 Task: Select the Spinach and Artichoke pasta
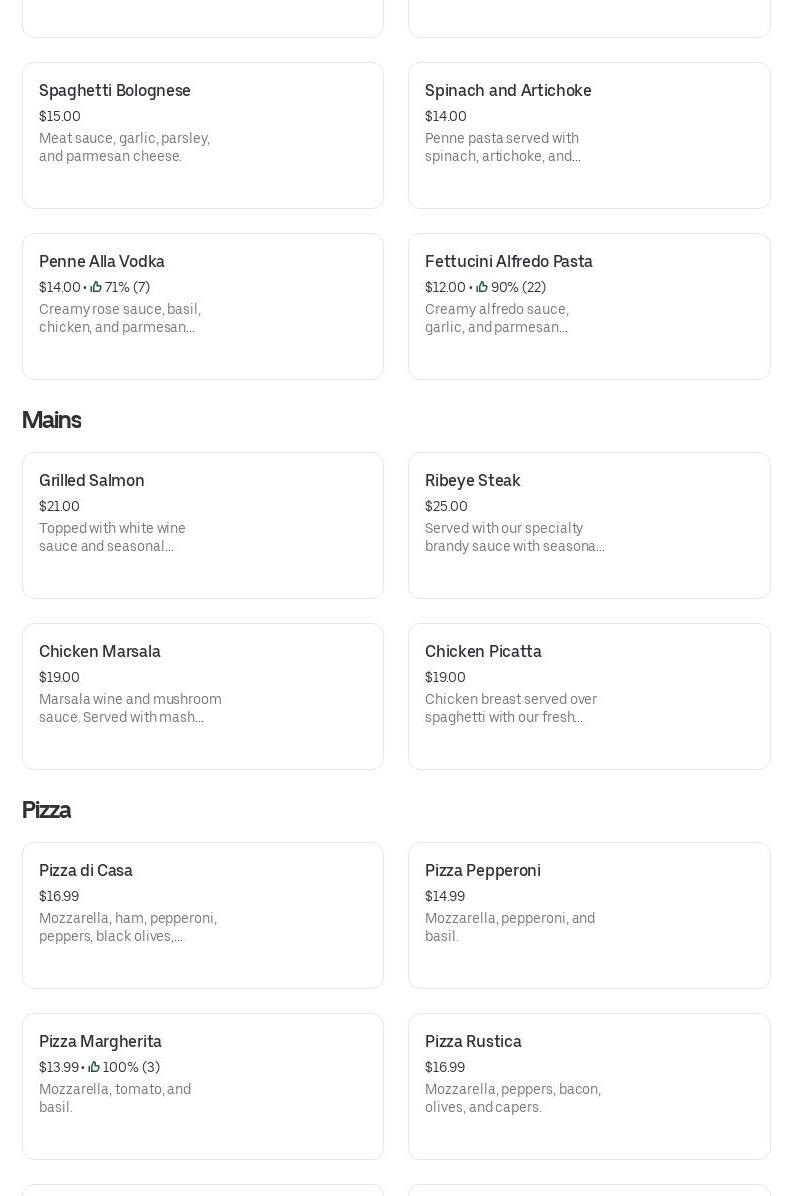coord(589,136)
